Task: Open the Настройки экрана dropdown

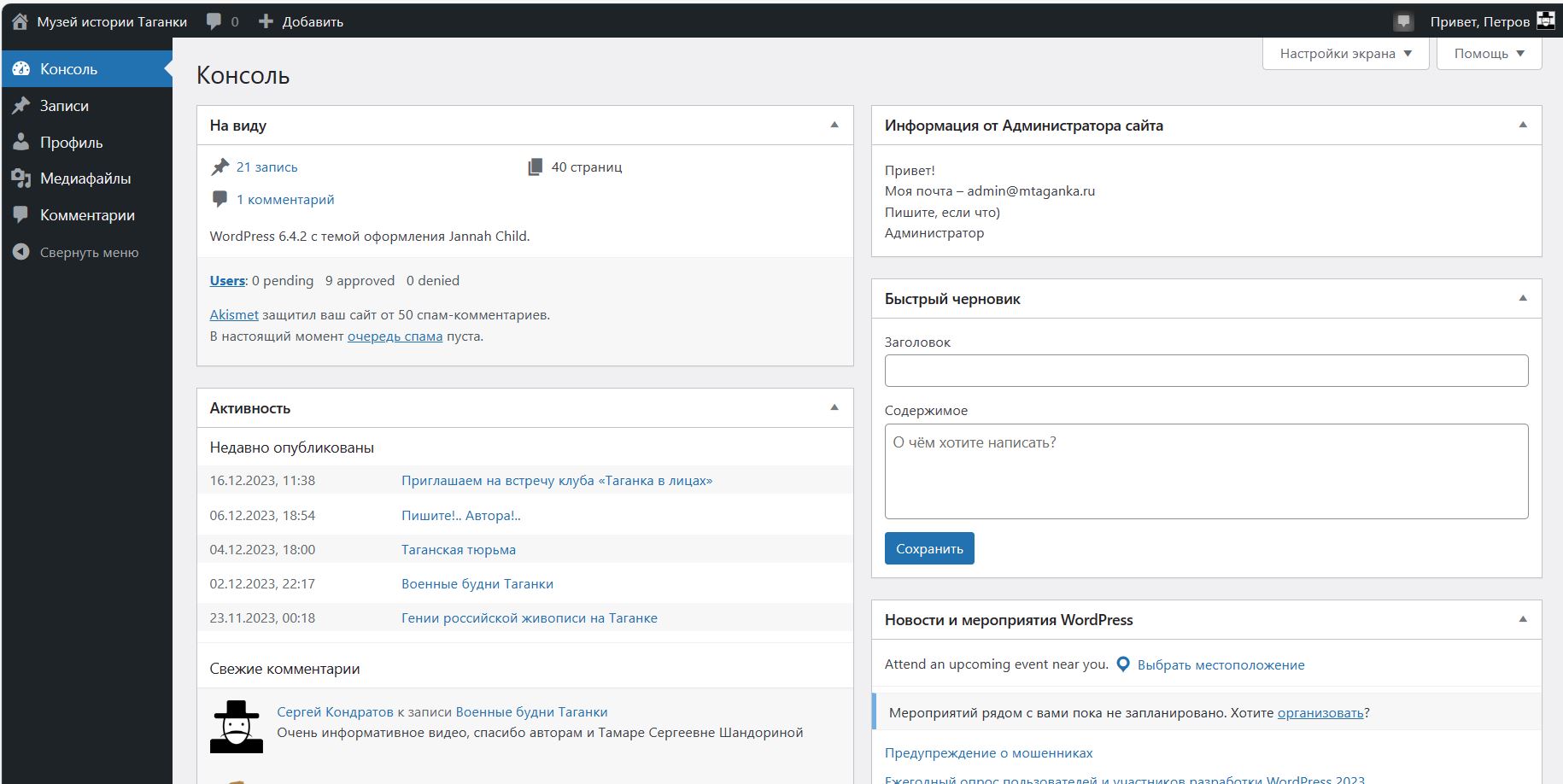Action: pos(1345,53)
